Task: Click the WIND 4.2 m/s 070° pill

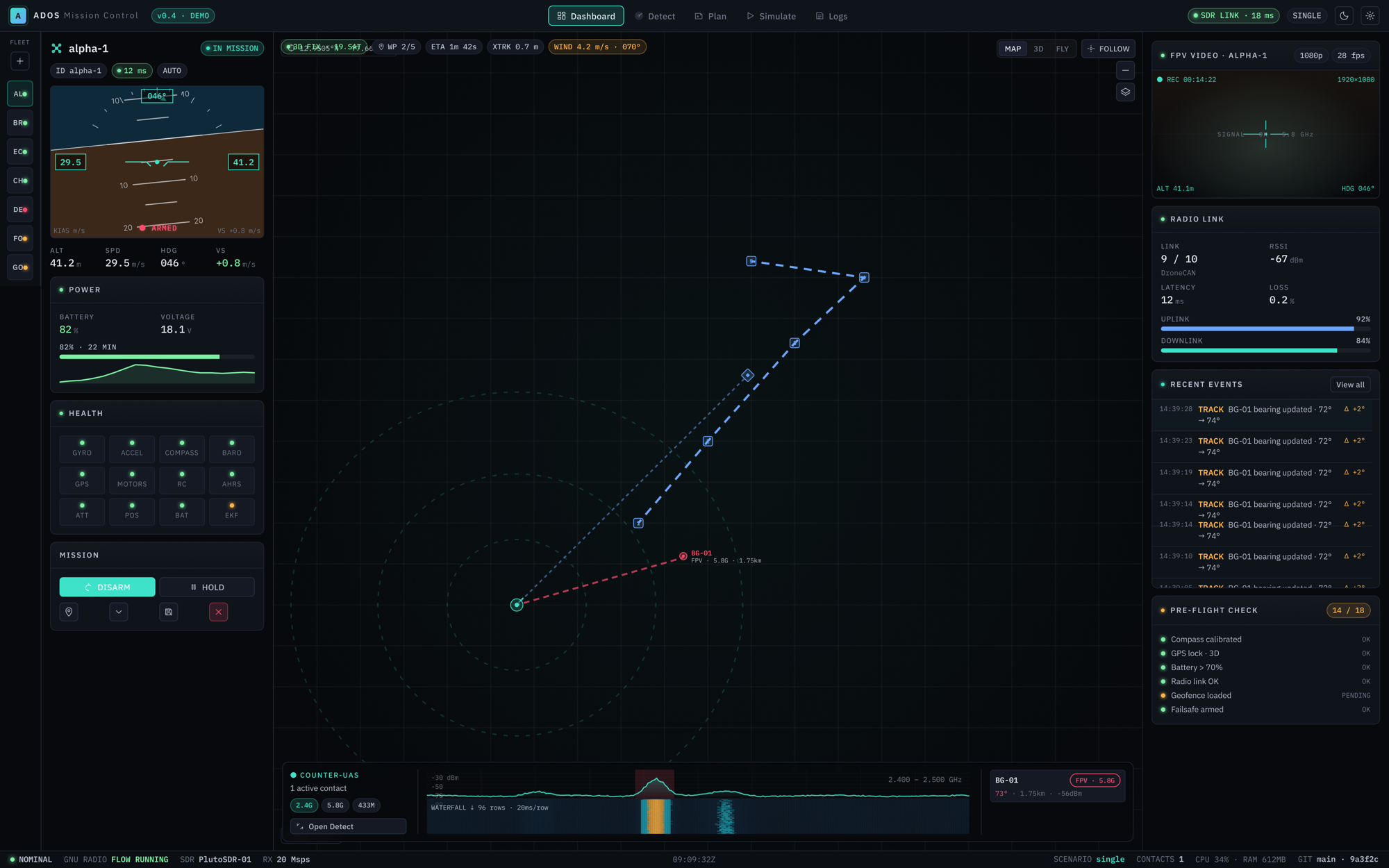Action: point(597,47)
